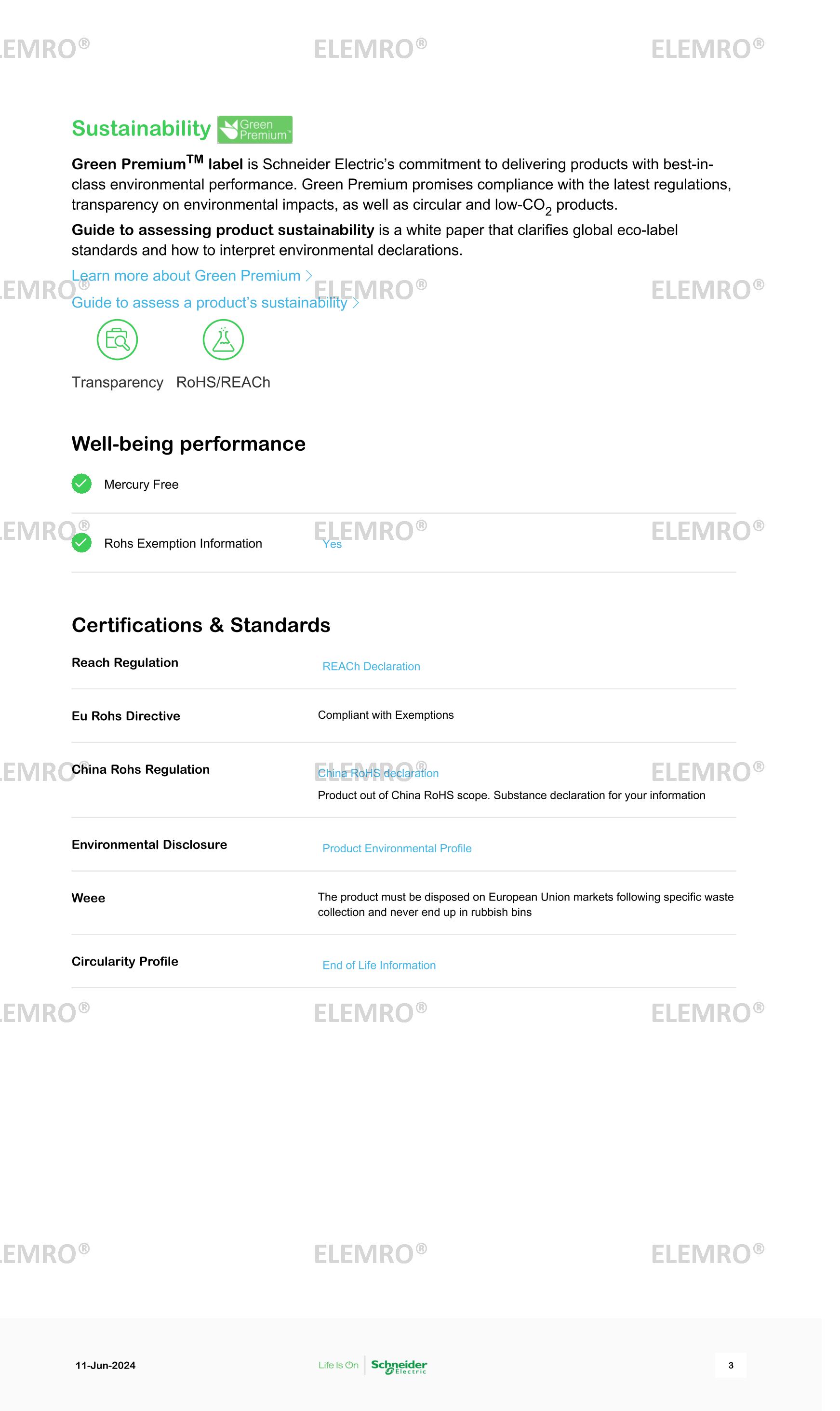
Task: Open the REACh Declaration link
Action: point(371,666)
